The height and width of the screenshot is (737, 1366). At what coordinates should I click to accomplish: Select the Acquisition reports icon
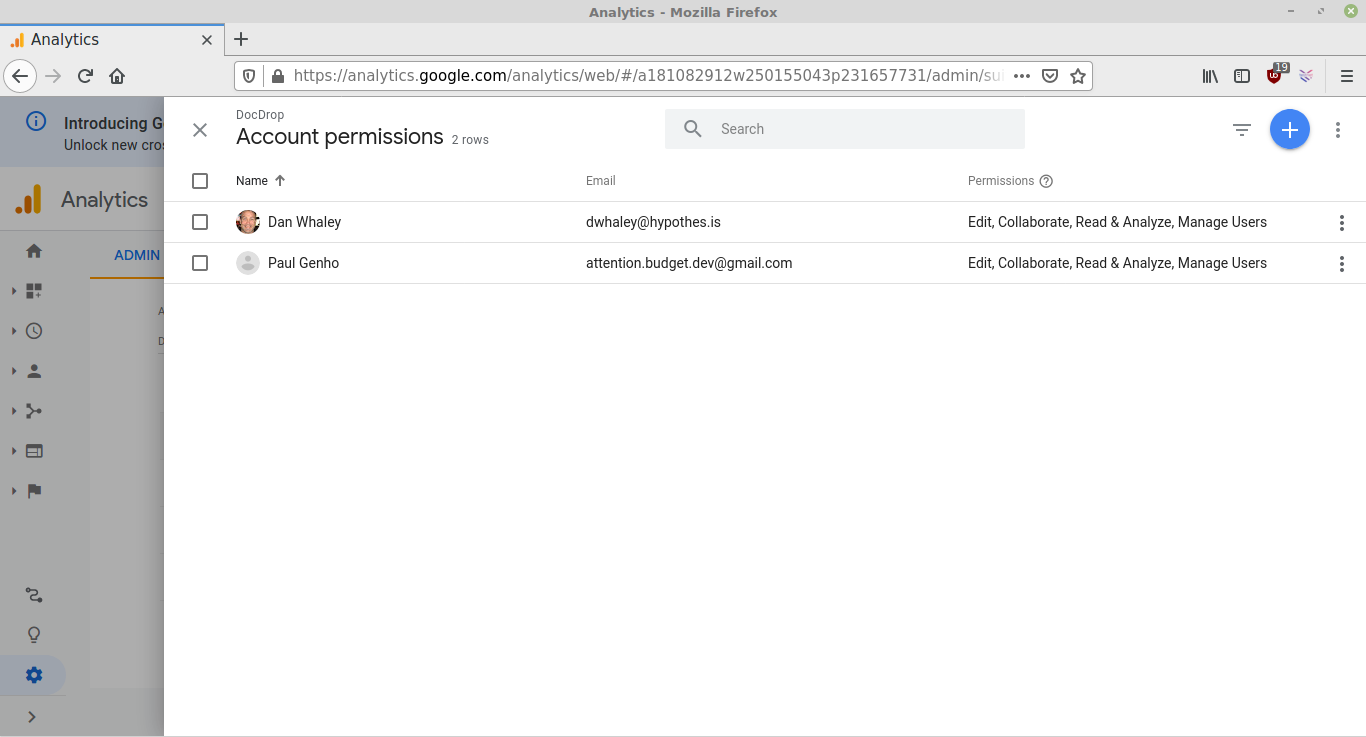pos(33,410)
